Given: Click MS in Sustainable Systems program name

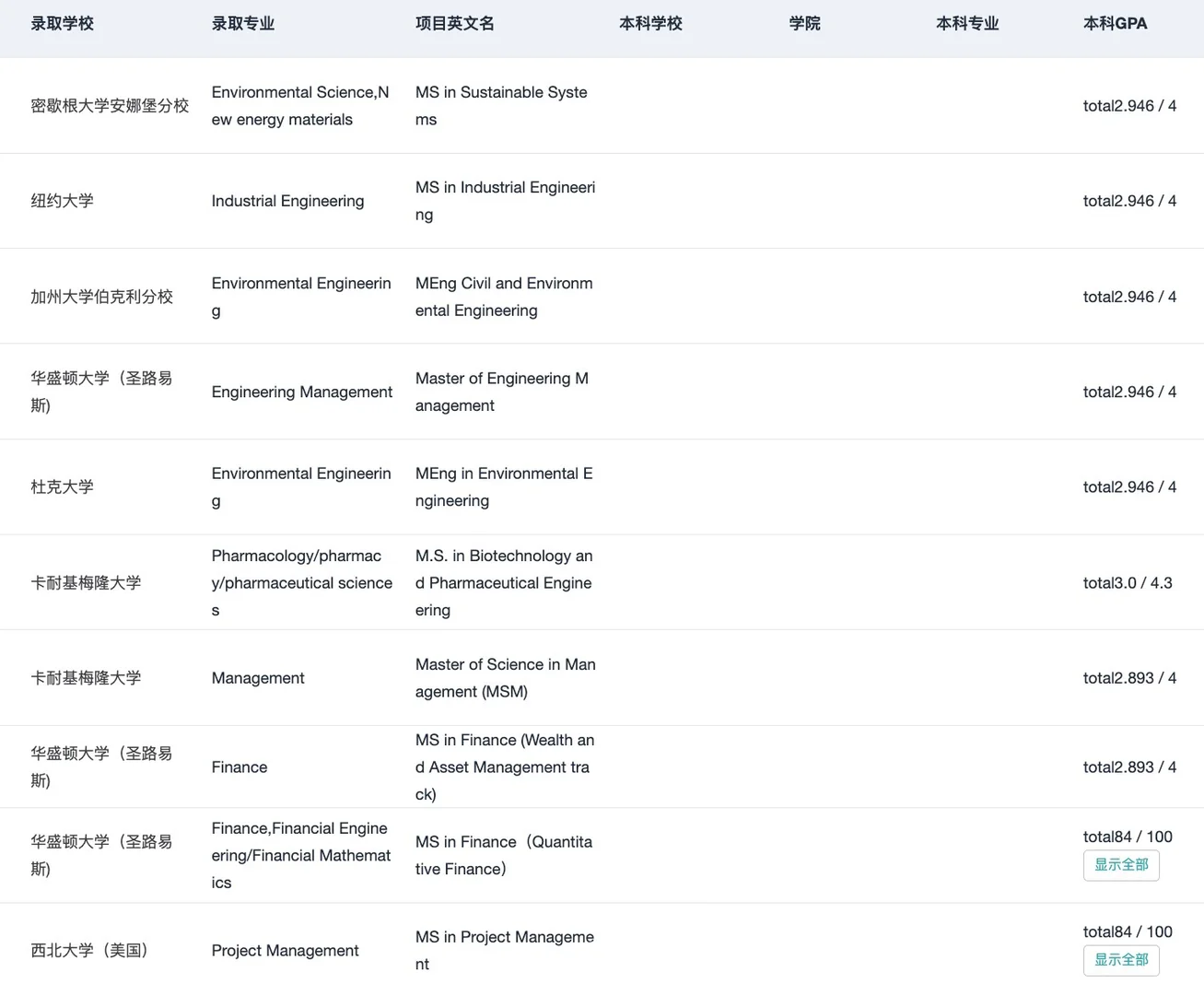Looking at the screenshot, I should (501, 106).
